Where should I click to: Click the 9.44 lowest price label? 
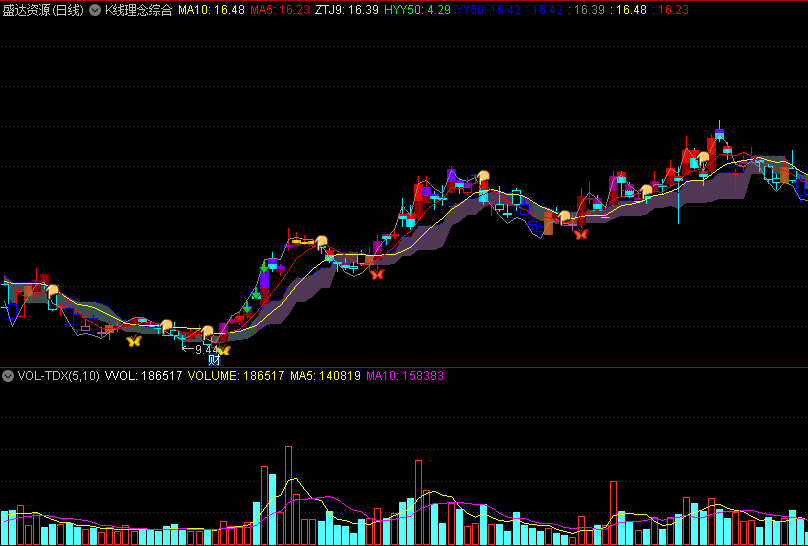[207, 349]
